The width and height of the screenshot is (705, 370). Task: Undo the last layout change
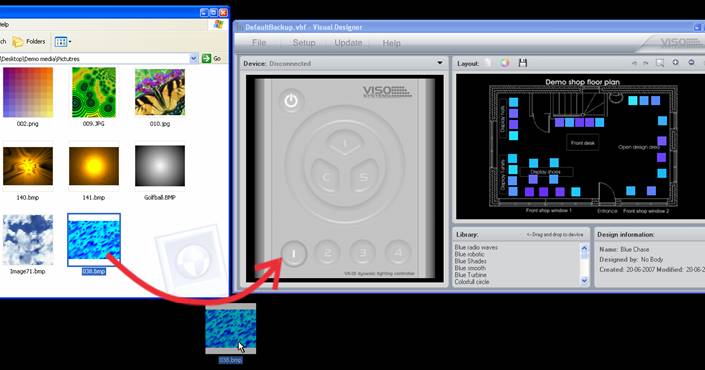pos(634,63)
